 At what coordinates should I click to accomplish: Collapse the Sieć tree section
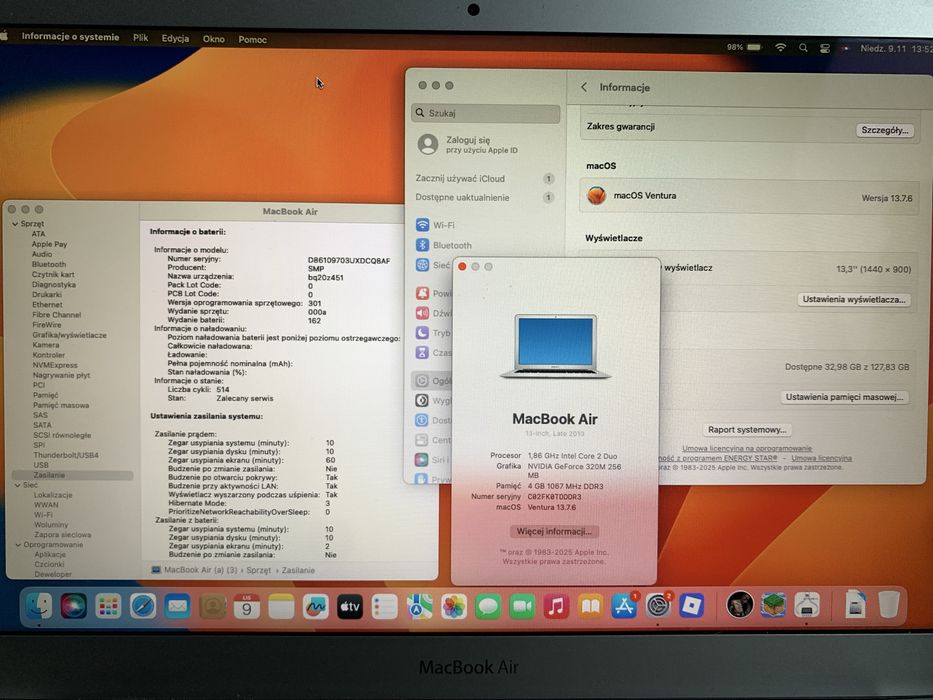17,485
